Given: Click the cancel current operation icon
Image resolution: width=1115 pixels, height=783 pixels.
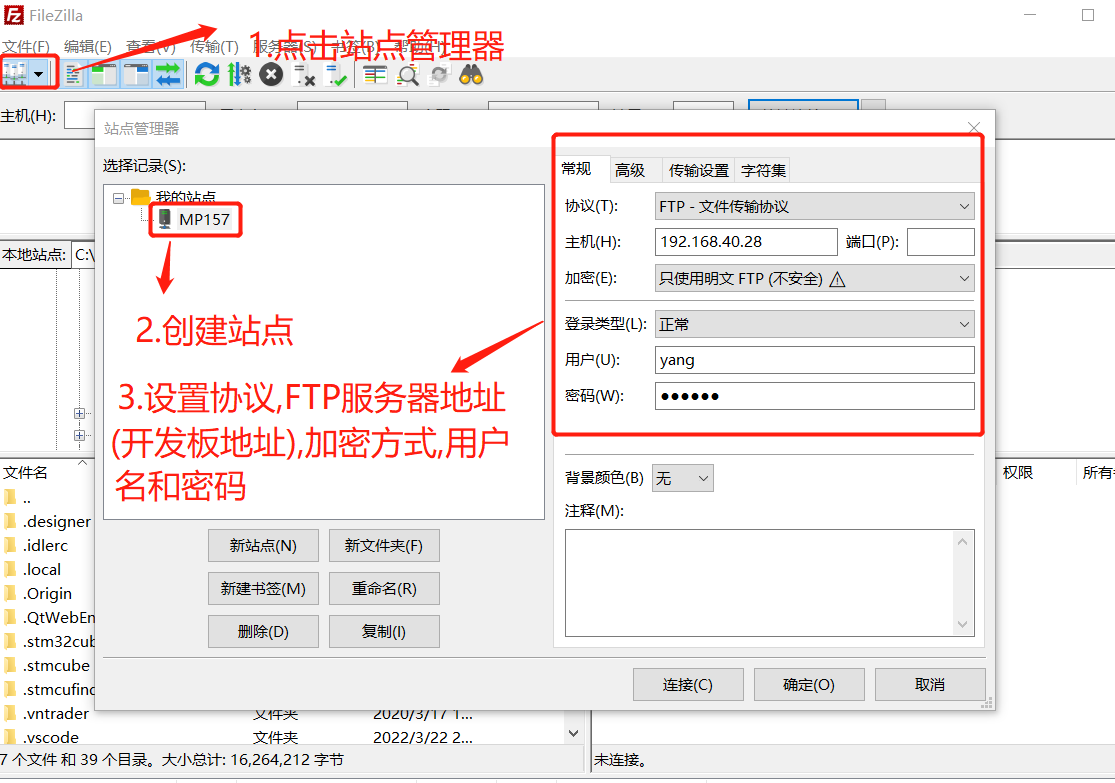Looking at the screenshot, I should 270,73.
